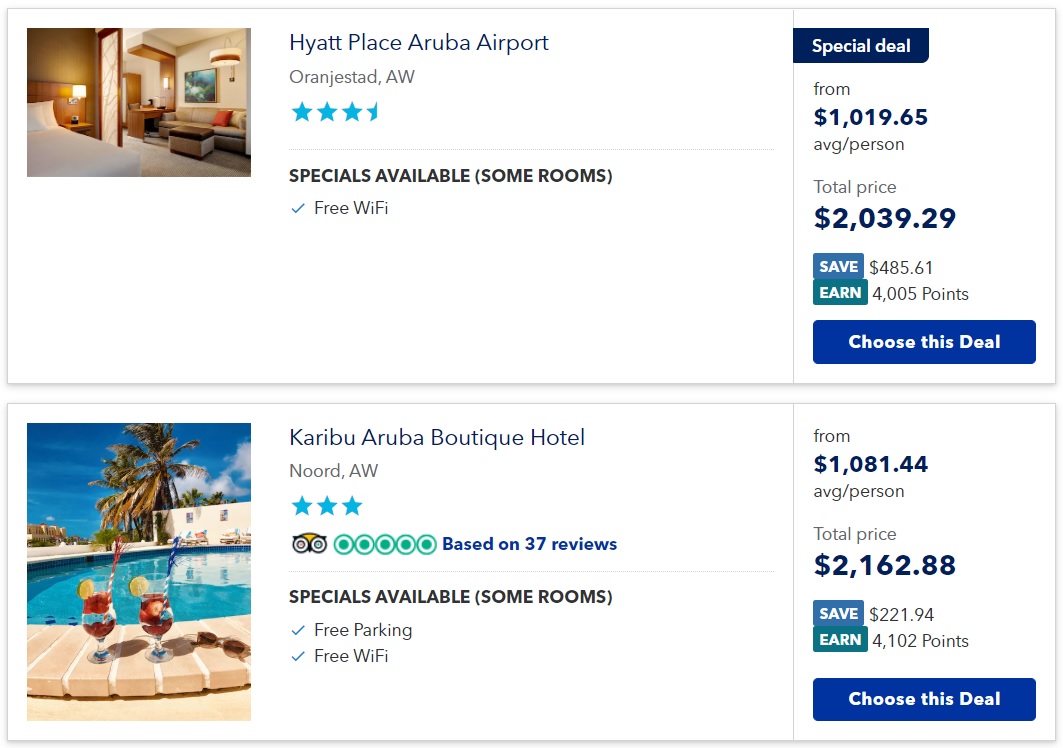Click the Karibu Aruba pool photo thumbnail
1063x748 pixels.
click(139, 571)
